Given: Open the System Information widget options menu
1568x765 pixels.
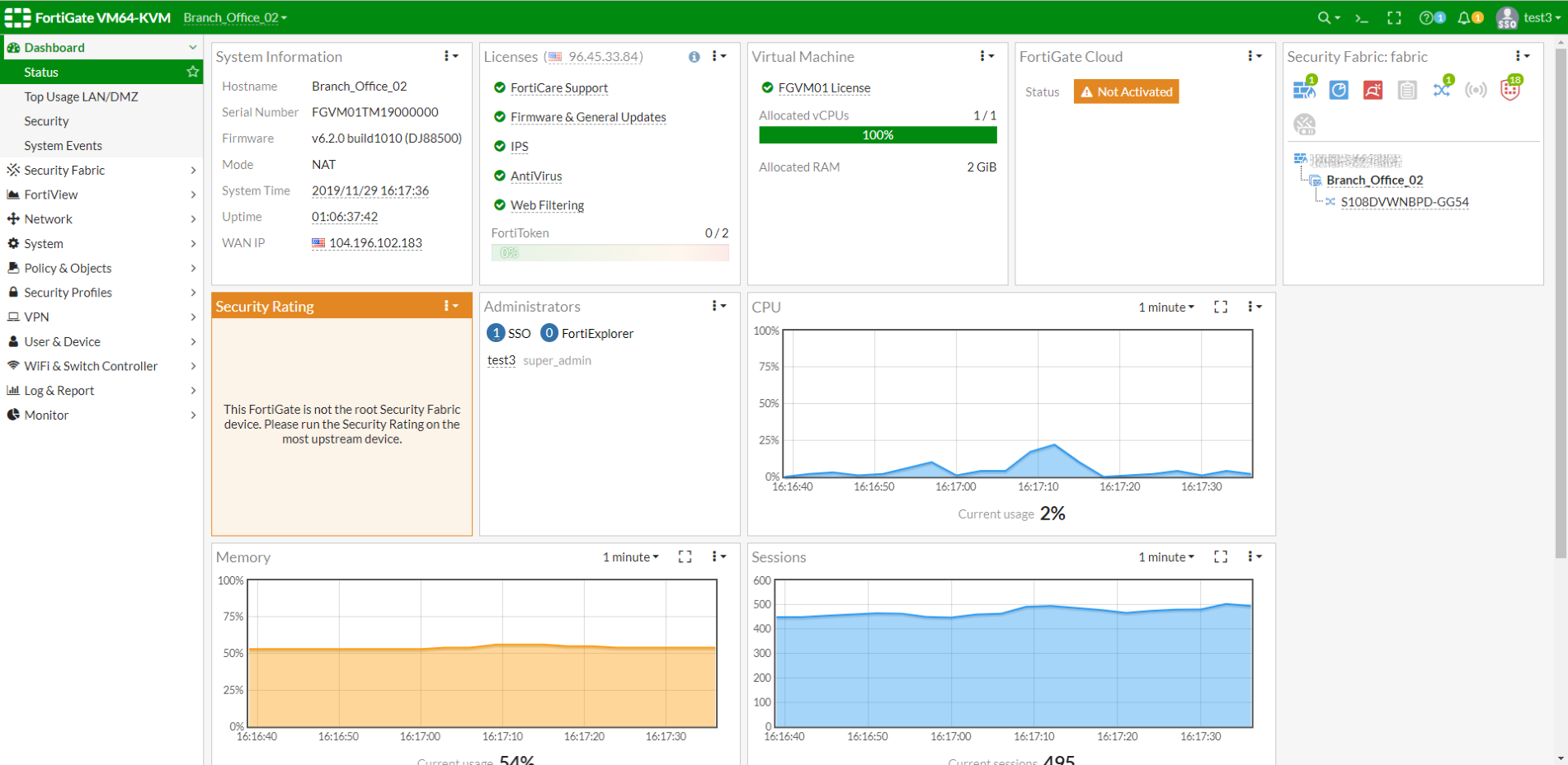Looking at the screenshot, I should click(x=450, y=57).
